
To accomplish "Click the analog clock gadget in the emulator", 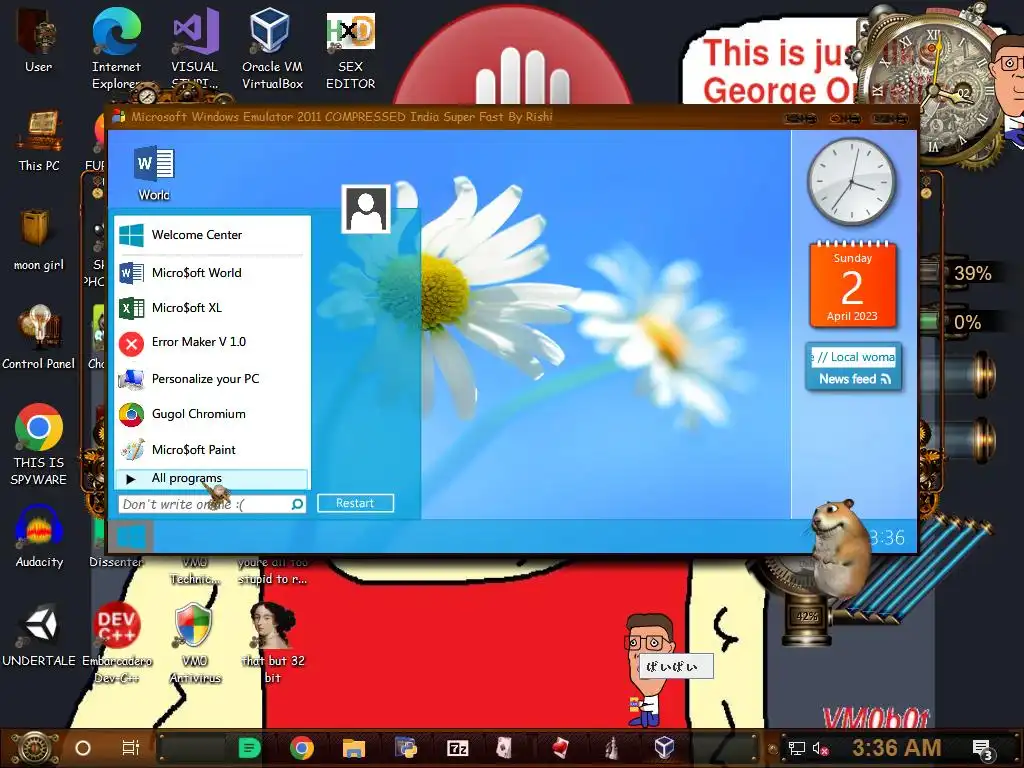I will tap(852, 181).
